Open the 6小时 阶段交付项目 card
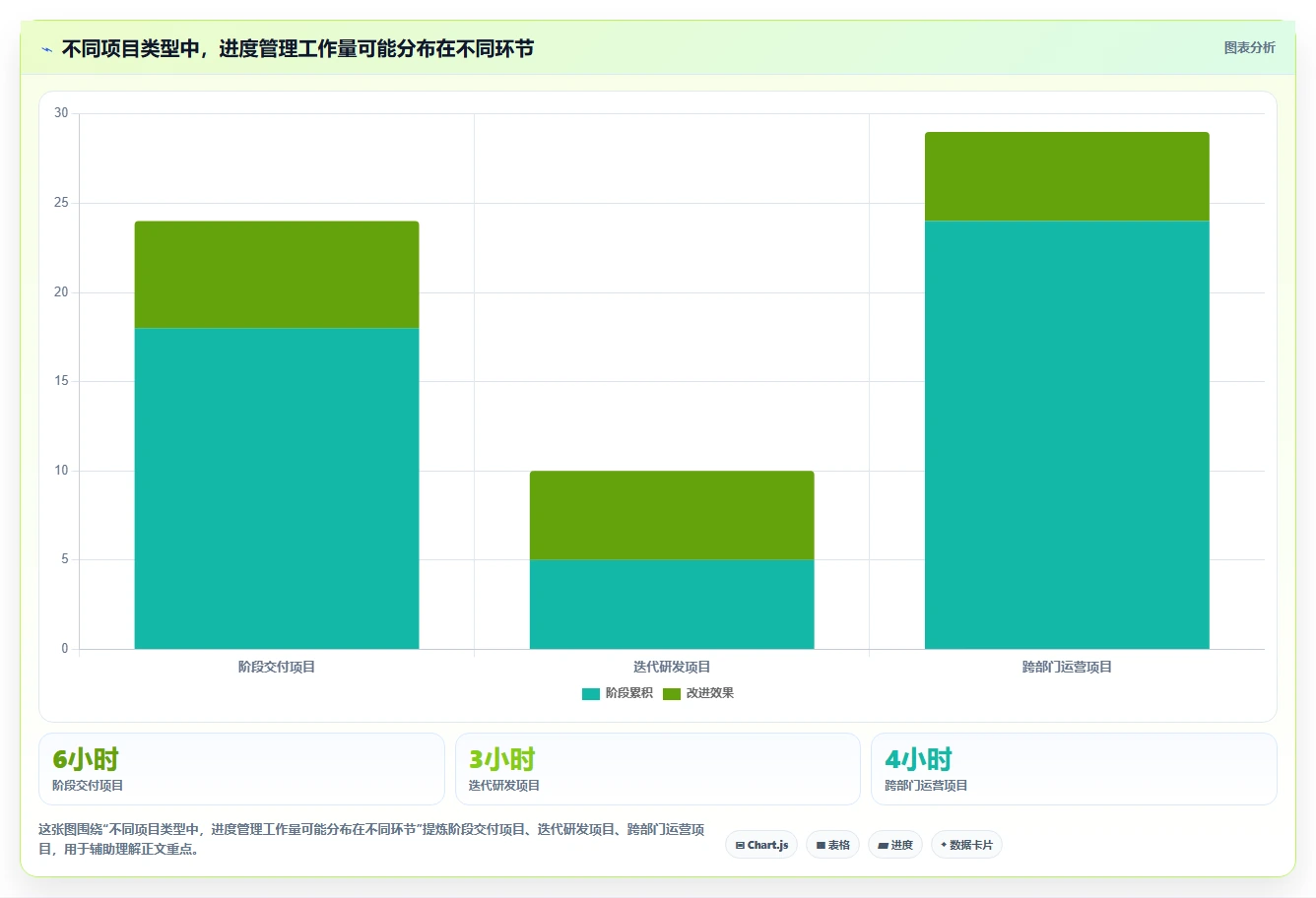The height and width of the screenshot is (898, 1316). coord(241,769)
